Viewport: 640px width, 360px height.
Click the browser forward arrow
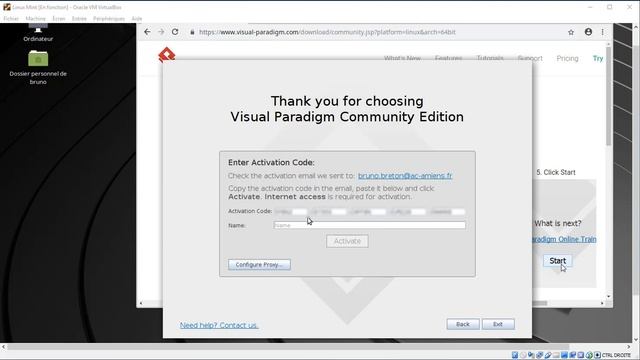click(161, 32)
